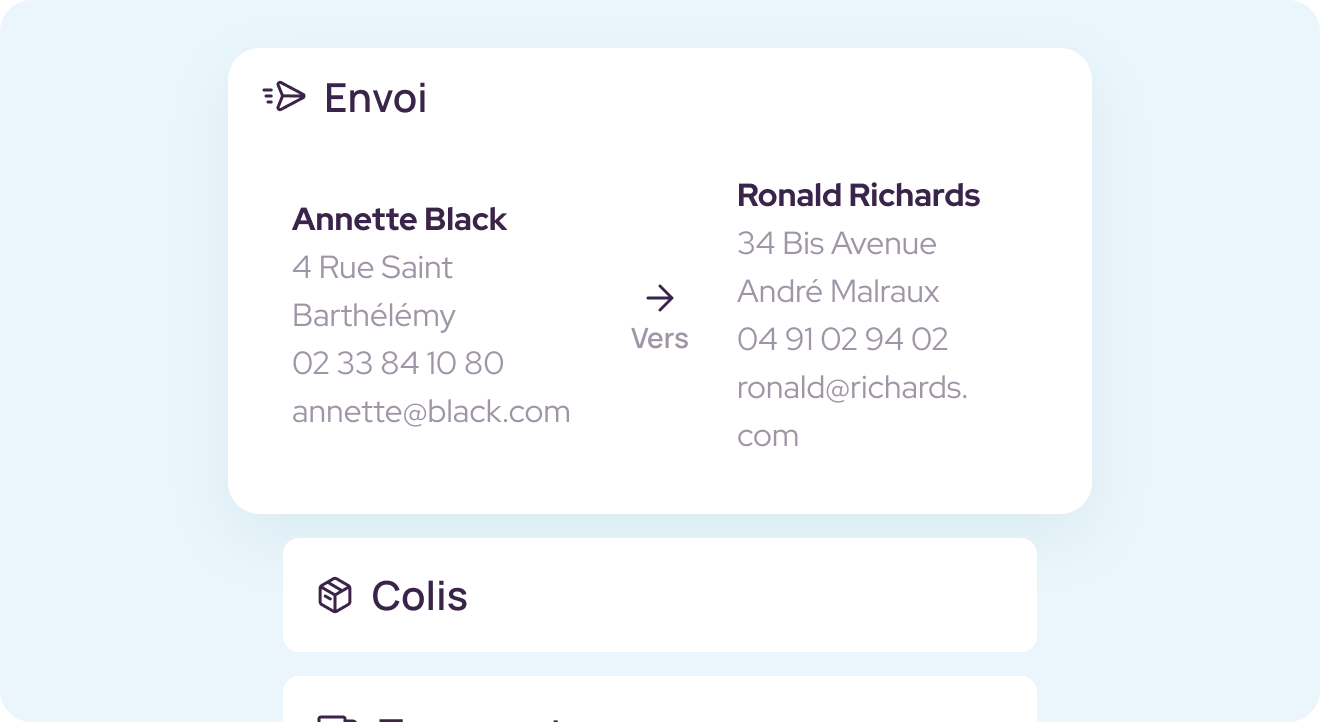Click the partially visible icon below Colis
1320x722 pixels.
[x=337, y=718]
